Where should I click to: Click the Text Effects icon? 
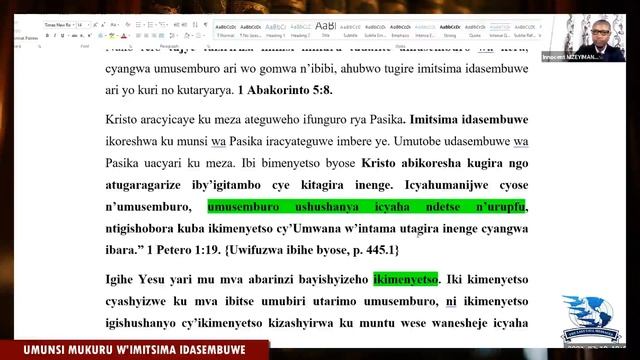pos(100,36)
